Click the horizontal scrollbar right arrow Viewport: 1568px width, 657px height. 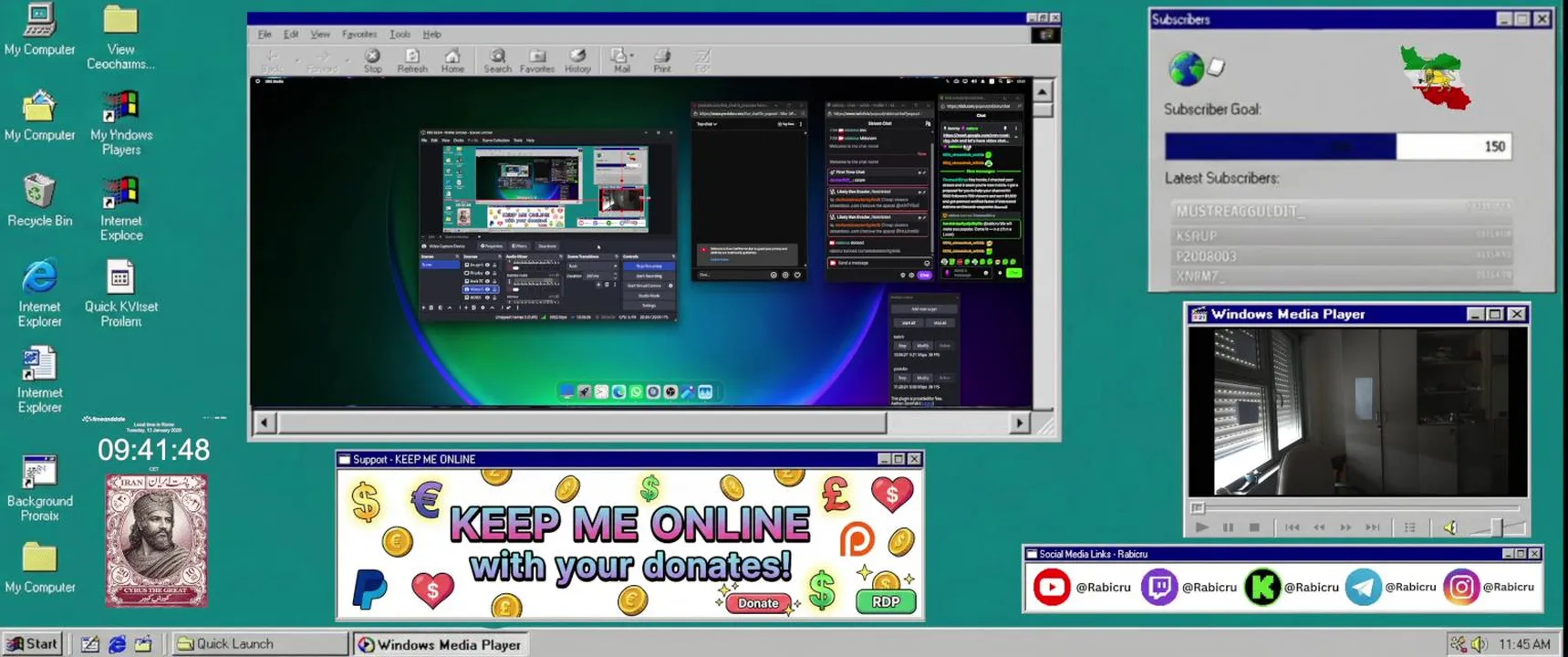pos(1020,422)
